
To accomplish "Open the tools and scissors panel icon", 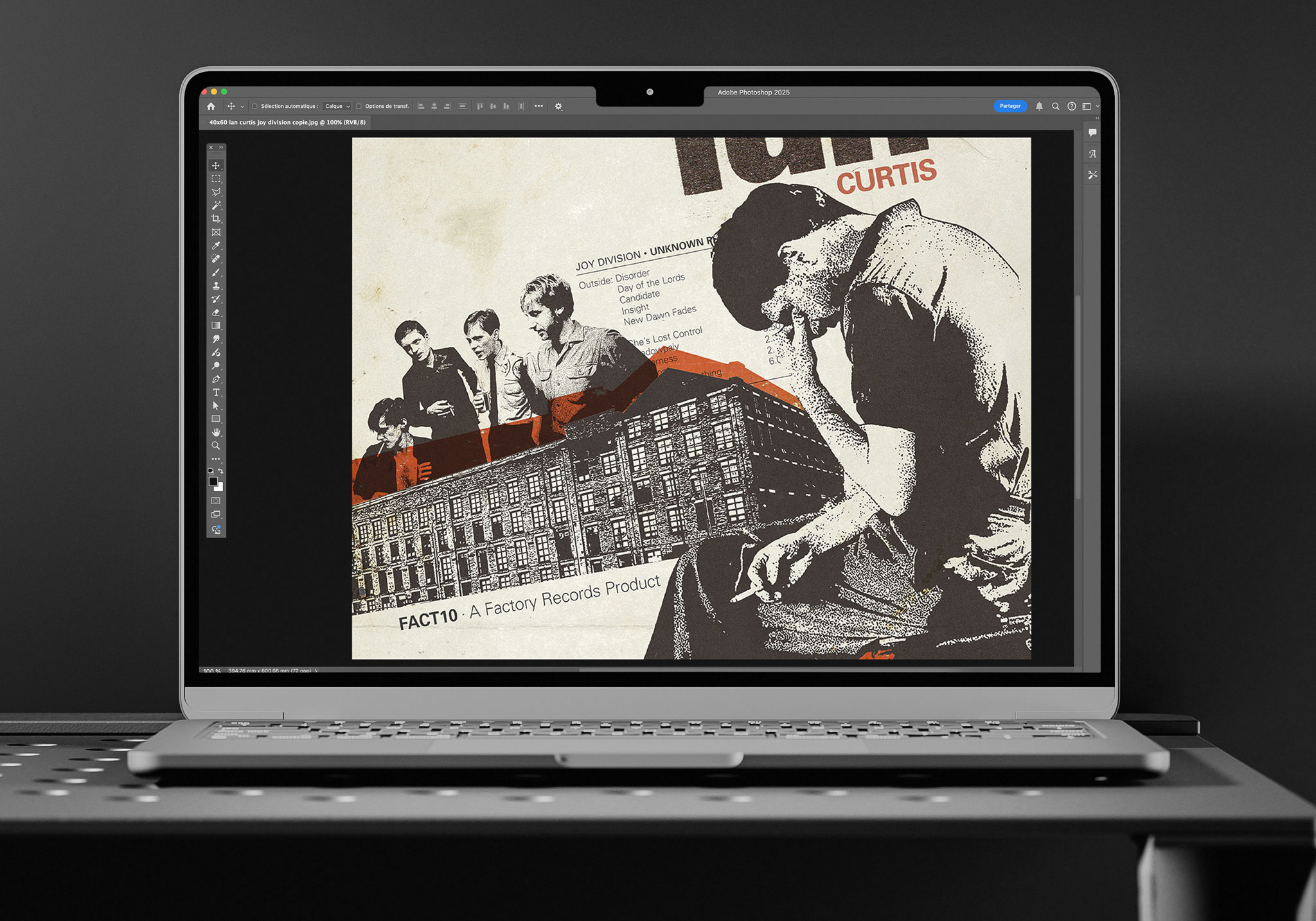I will [1092, 175].
